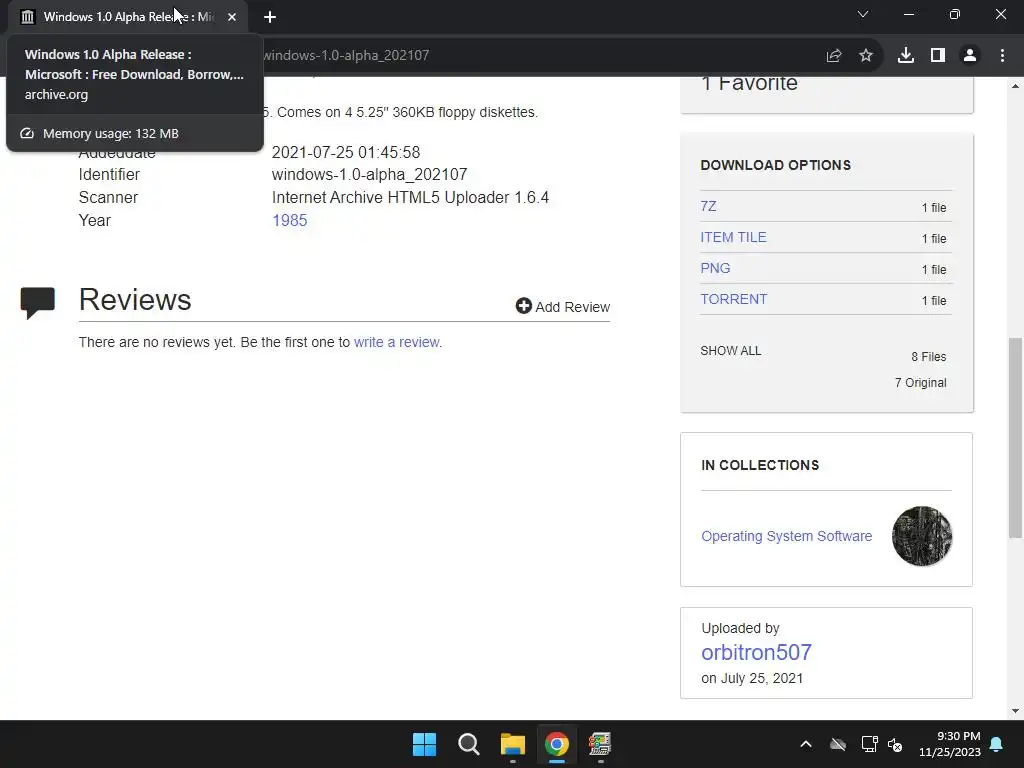Download the 7Z file option
Viewport: 1024px width, 768px height.
tap(709, 206)
